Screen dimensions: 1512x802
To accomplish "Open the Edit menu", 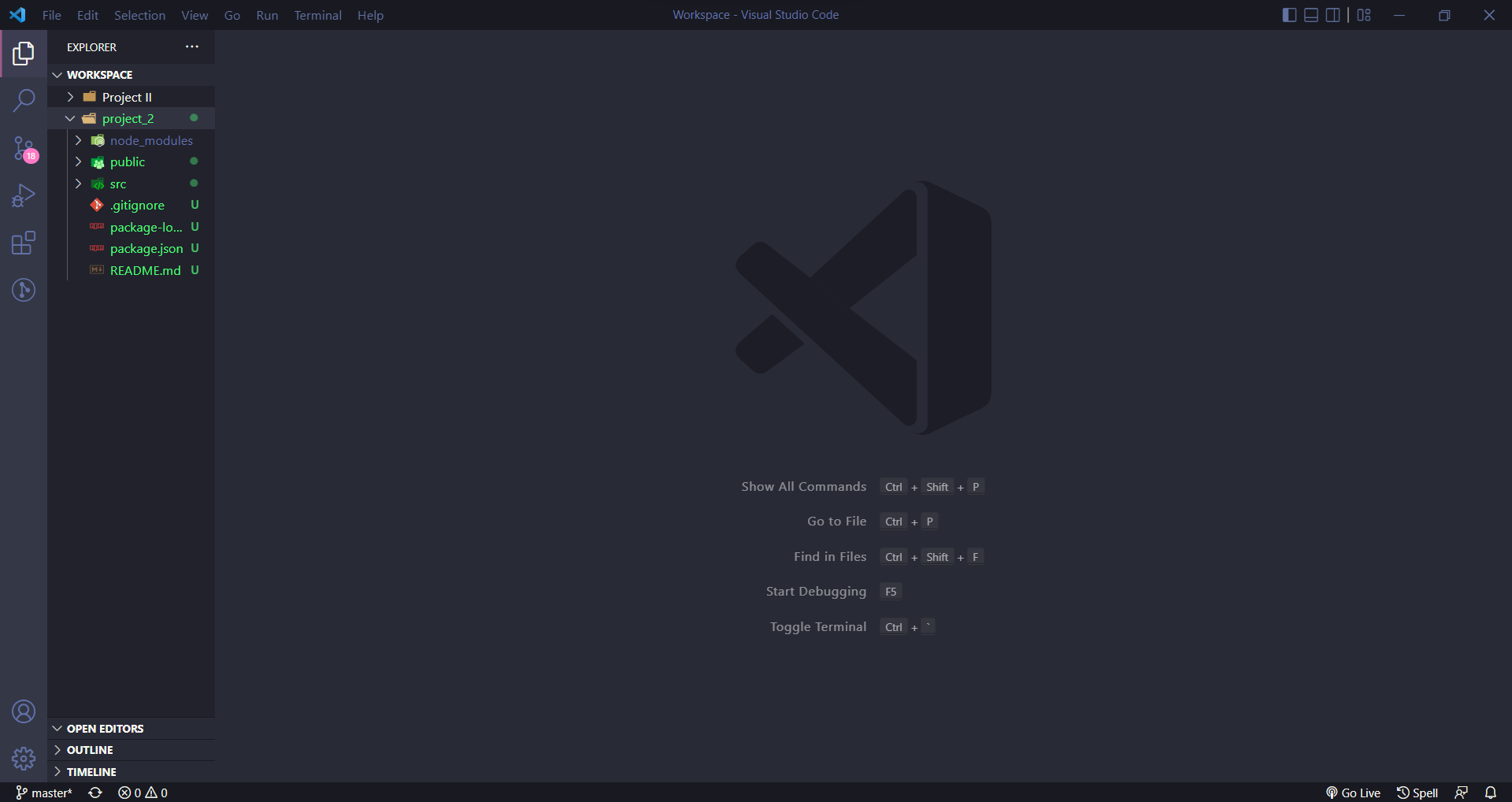I will (x=88, y=15).
